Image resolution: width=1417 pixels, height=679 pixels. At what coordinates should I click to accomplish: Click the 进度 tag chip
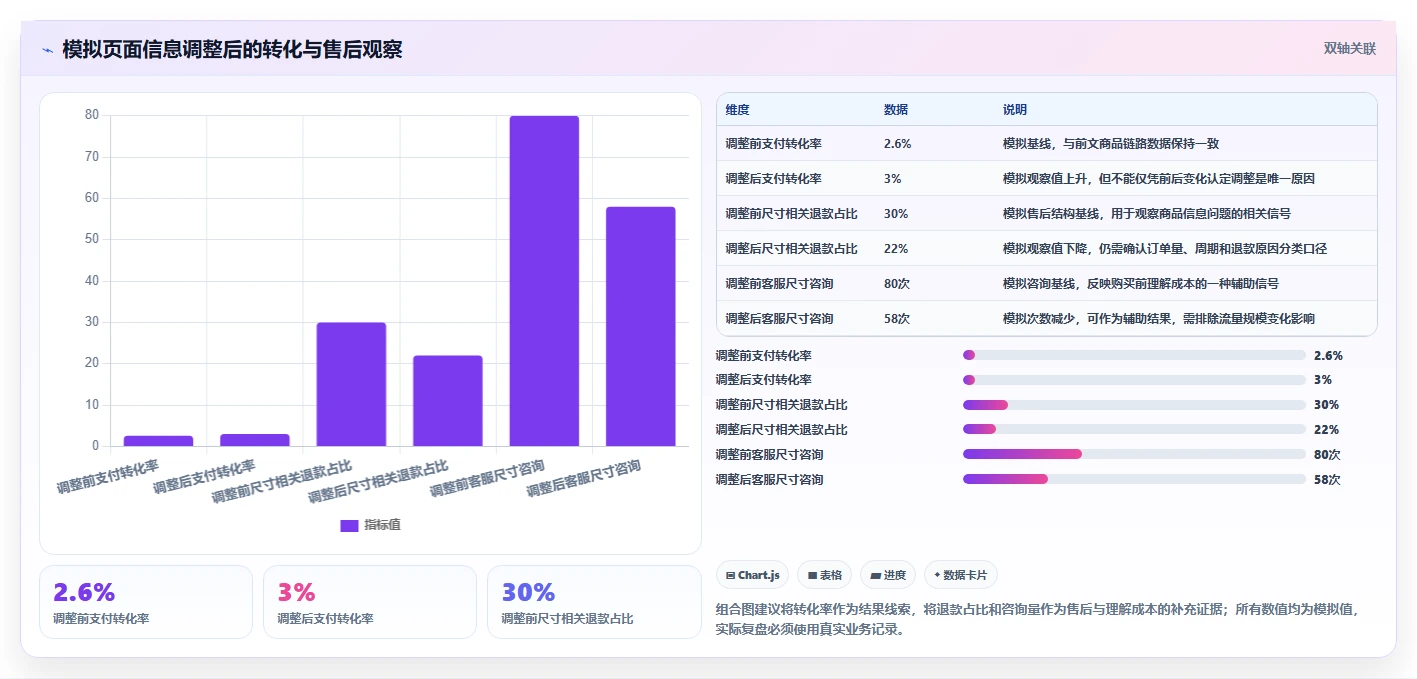888,575
